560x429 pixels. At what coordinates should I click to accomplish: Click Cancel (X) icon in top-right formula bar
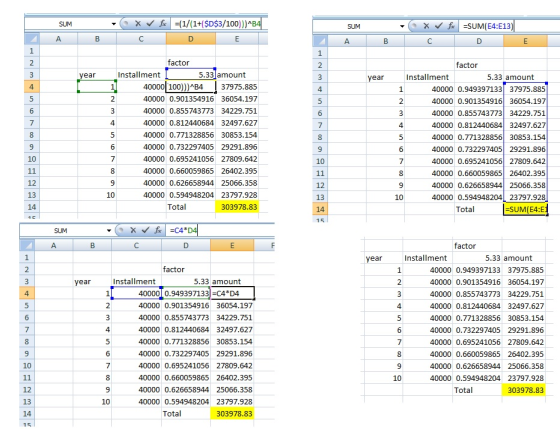(x=426, y=26)
